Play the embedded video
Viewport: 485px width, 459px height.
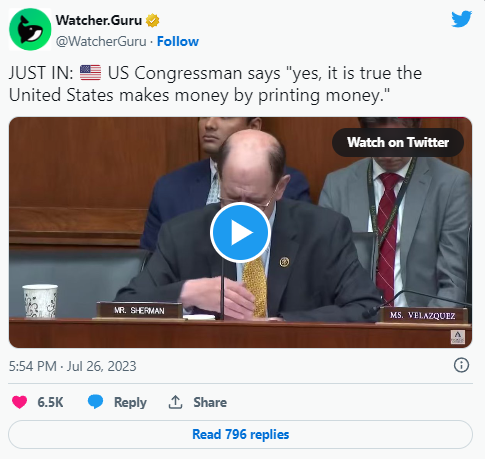240,232
